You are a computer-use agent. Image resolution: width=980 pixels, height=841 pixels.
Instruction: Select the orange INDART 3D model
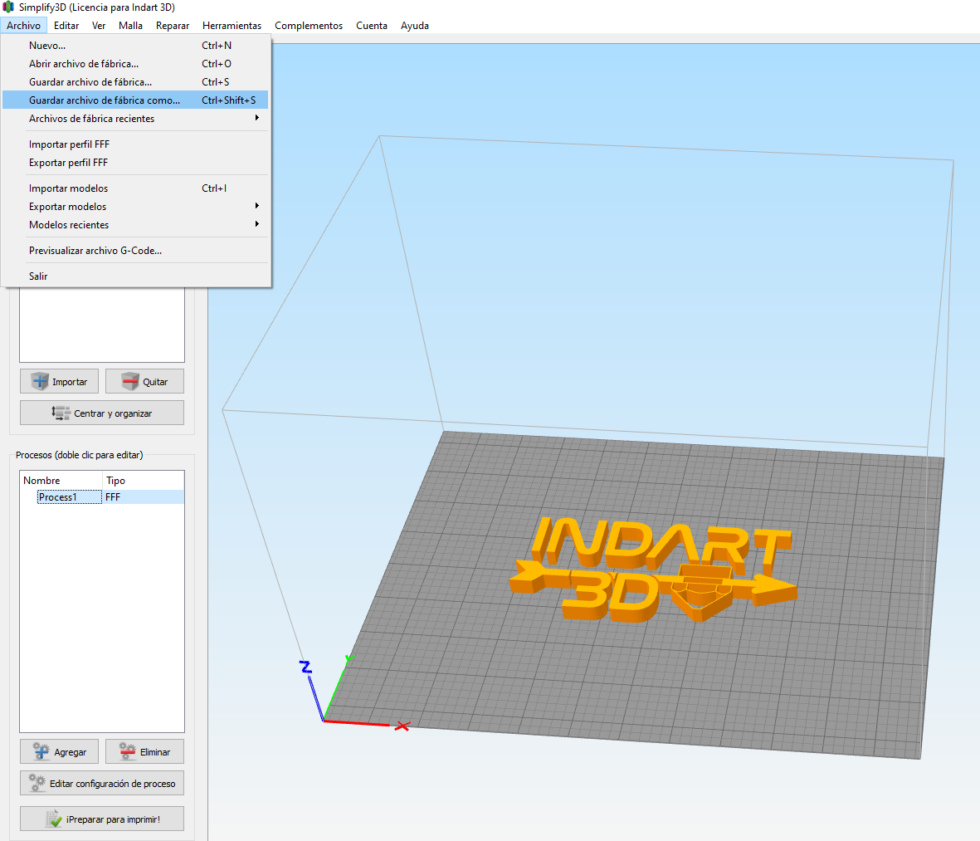coord(652,569)
